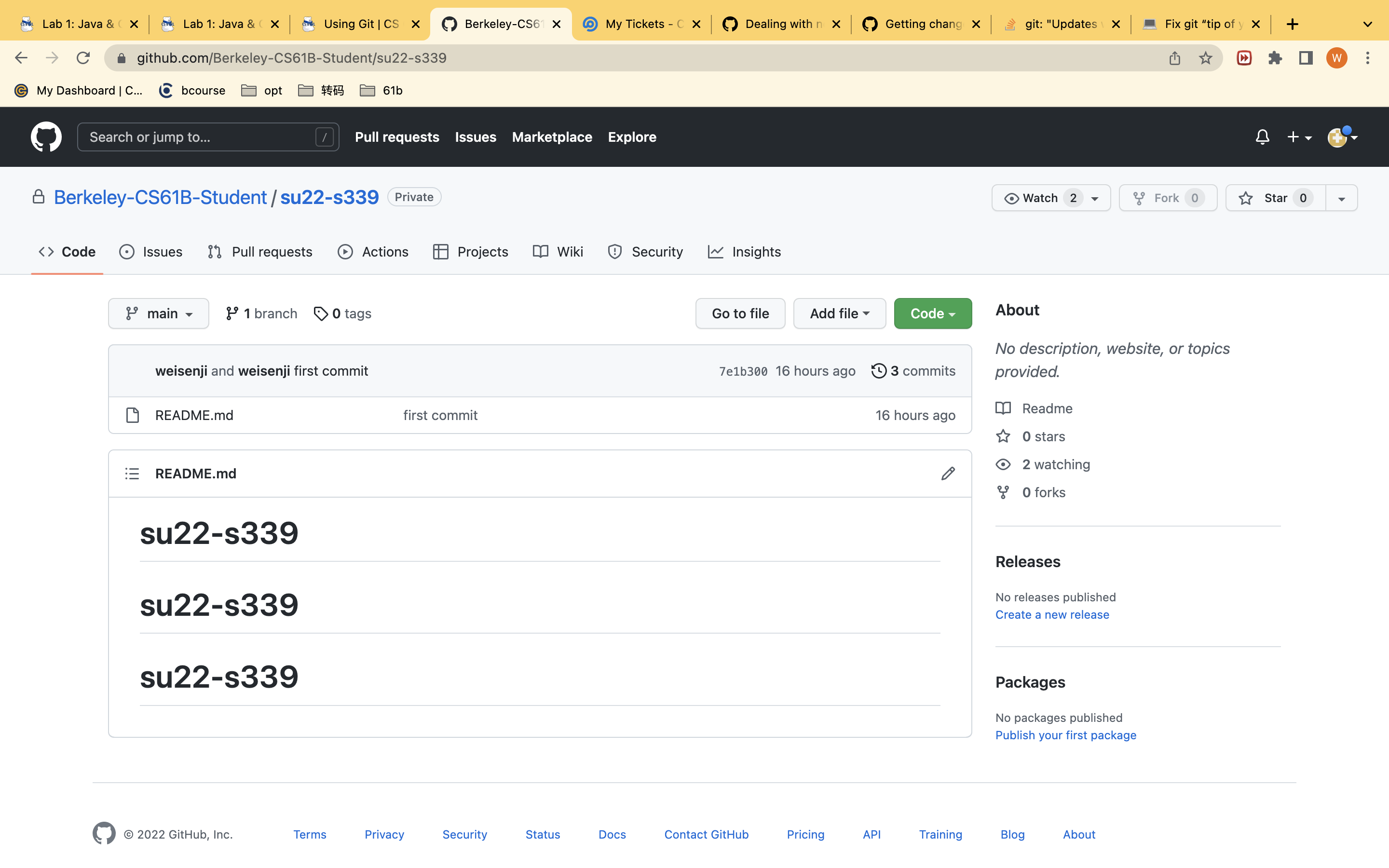Click the share page icon in the address bar

click(1174, 58)
